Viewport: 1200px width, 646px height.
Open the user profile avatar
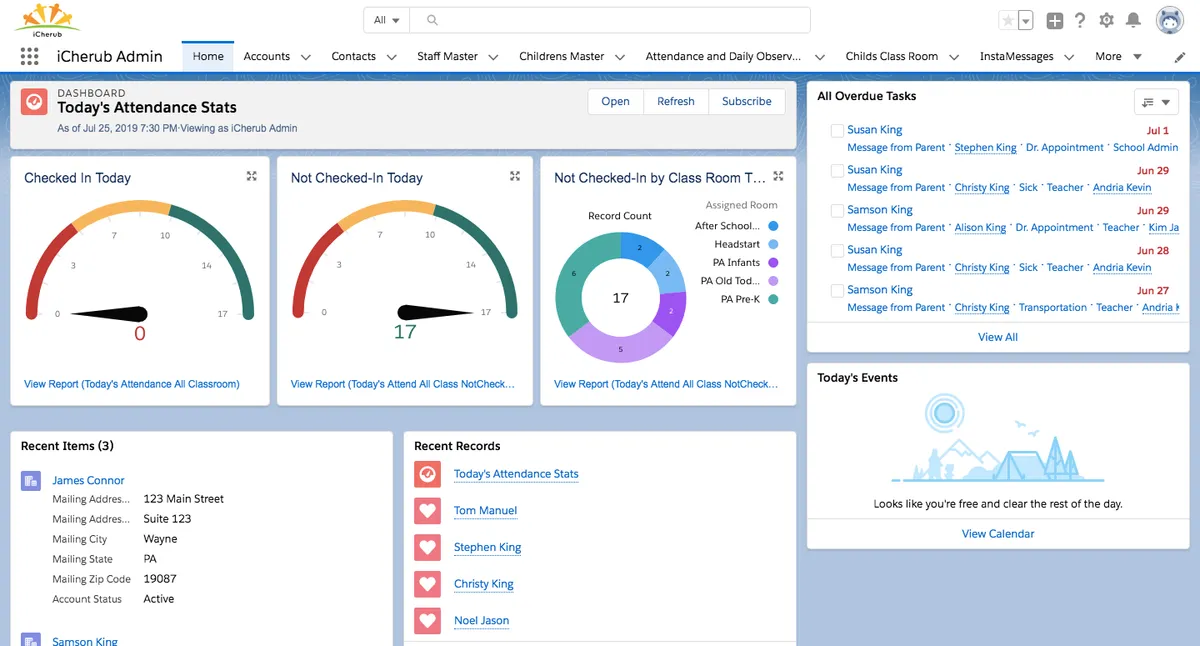coord(1170,20)
